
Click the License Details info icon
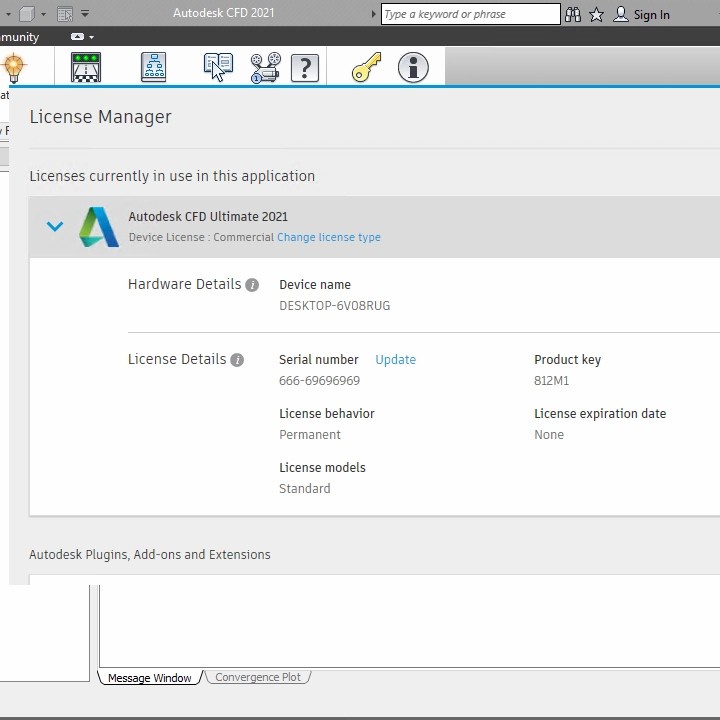[237, 360]
